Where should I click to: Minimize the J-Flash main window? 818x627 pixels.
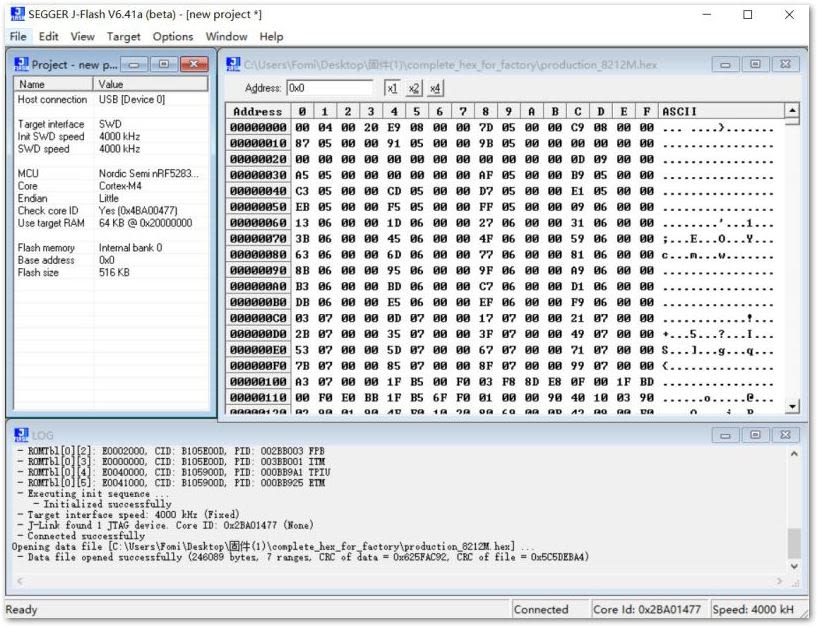pyautogui.click(x=707, y=14)
